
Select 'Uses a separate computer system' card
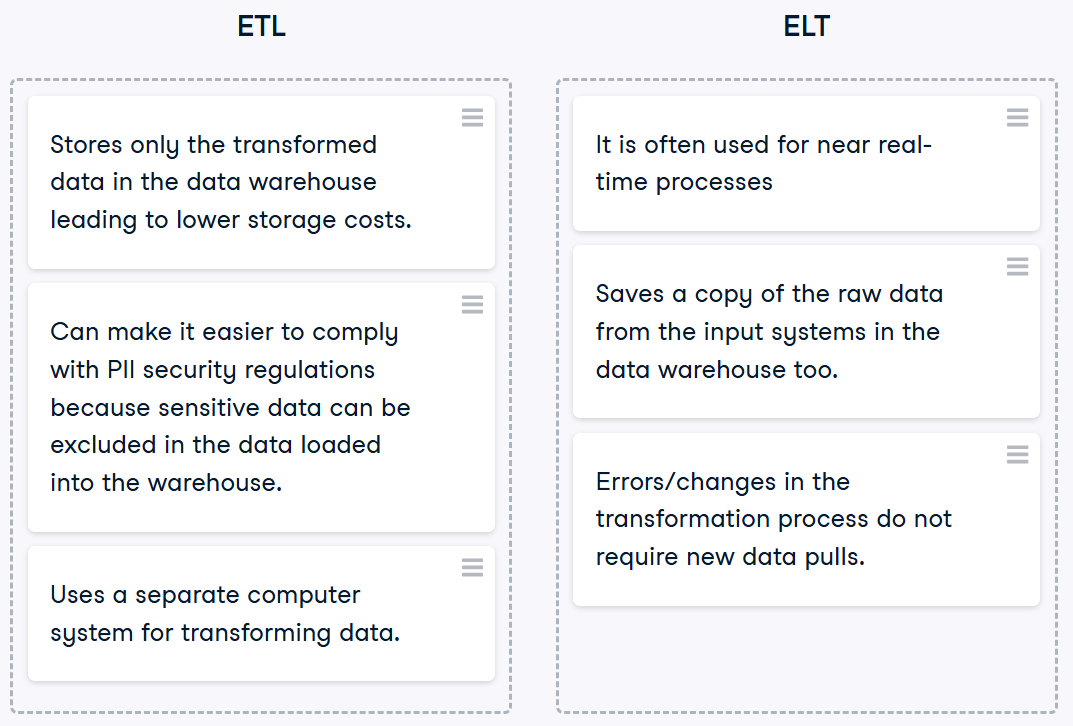pos(261,613)
